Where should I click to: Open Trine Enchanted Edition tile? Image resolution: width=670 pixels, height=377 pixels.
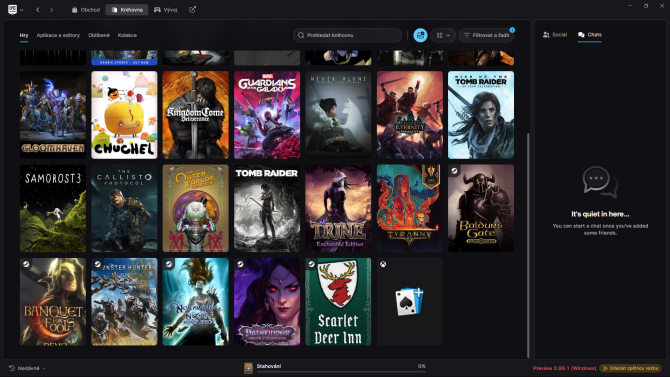(338, 208)
